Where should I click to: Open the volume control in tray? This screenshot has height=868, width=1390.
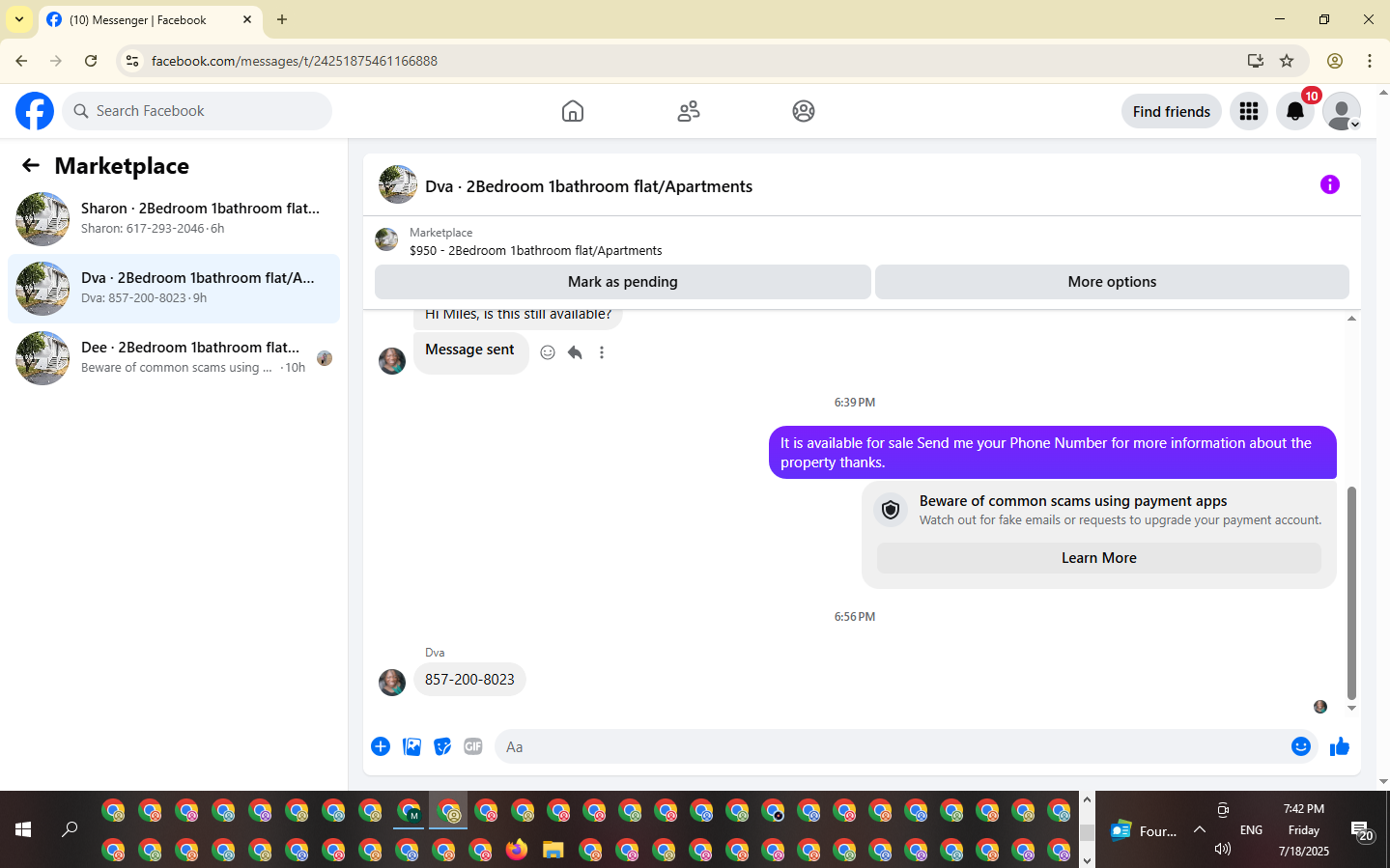[1223, 849]
